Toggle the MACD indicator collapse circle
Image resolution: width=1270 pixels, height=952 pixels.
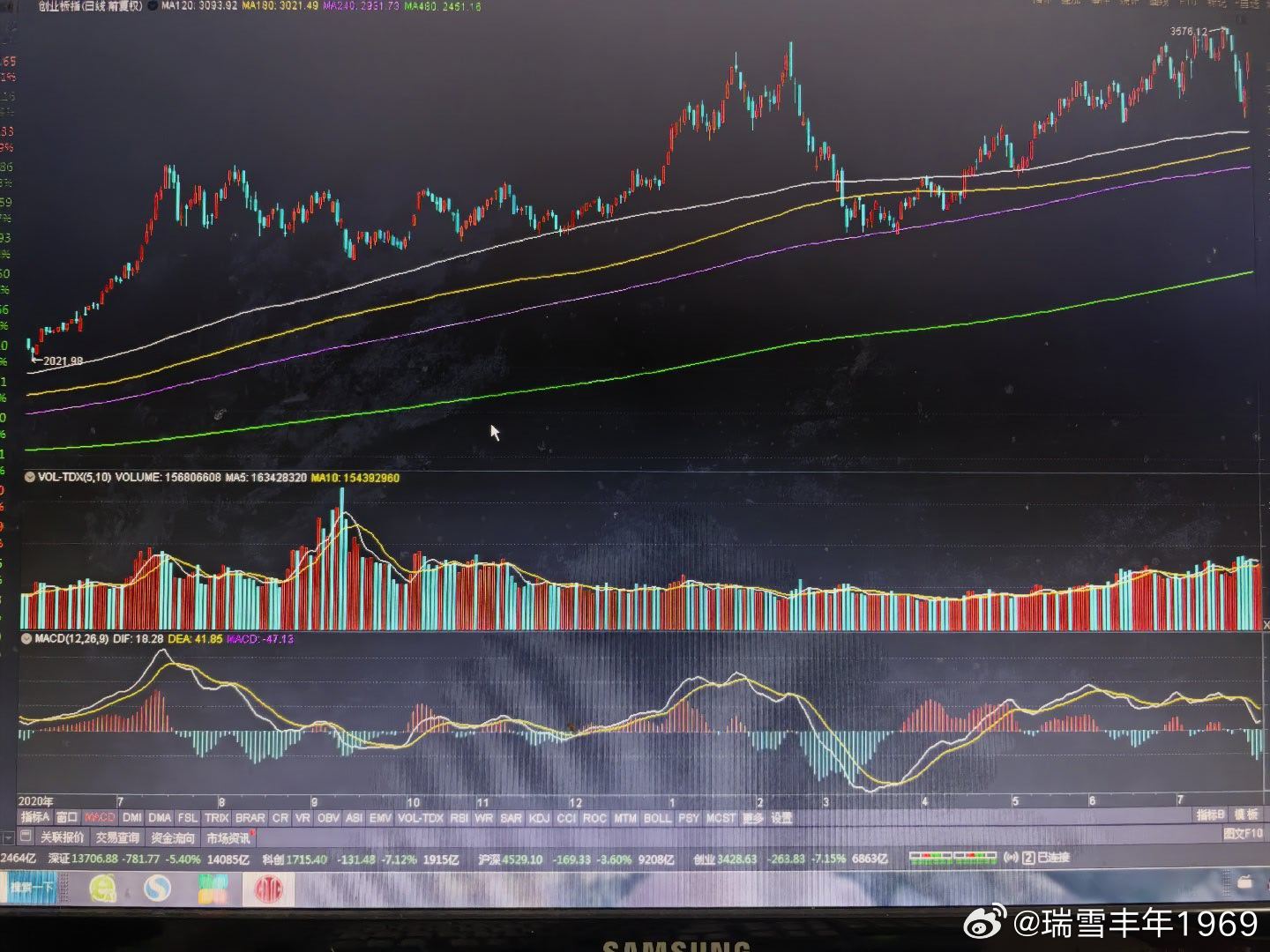(26, 638)
